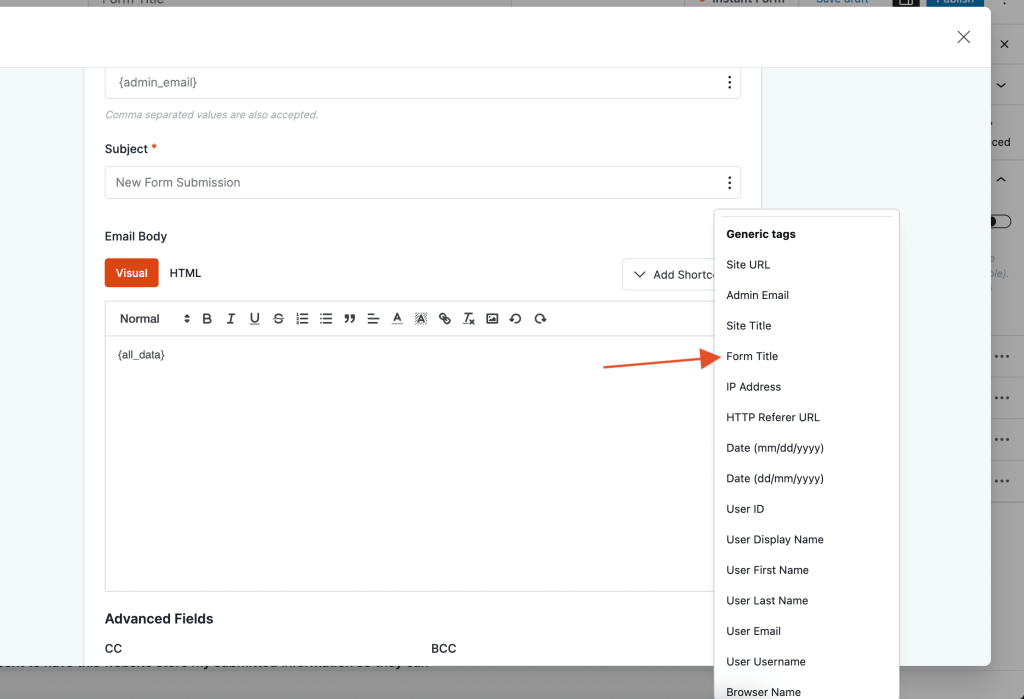Clear text formatting with the Tx icon
Screen dimensions: 1024x699
click(x=468, y=318)
